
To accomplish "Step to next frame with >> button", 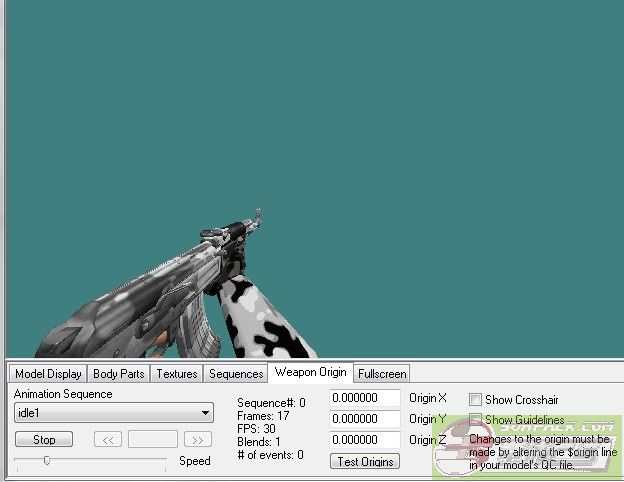I will coord(197,440).
